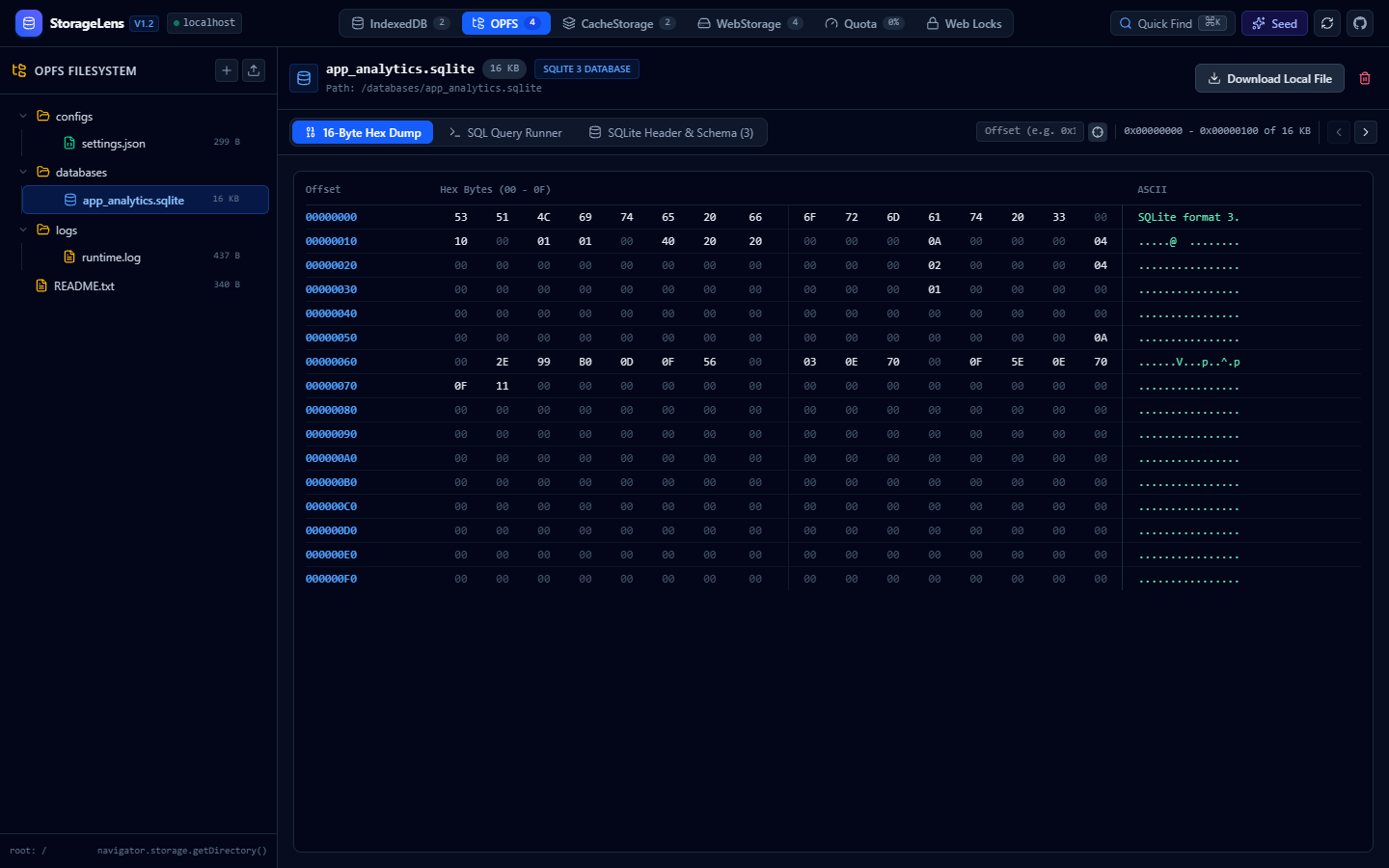Open the Web Locks tab
This screenshot has height=868, width=1389.
point(964,23)
